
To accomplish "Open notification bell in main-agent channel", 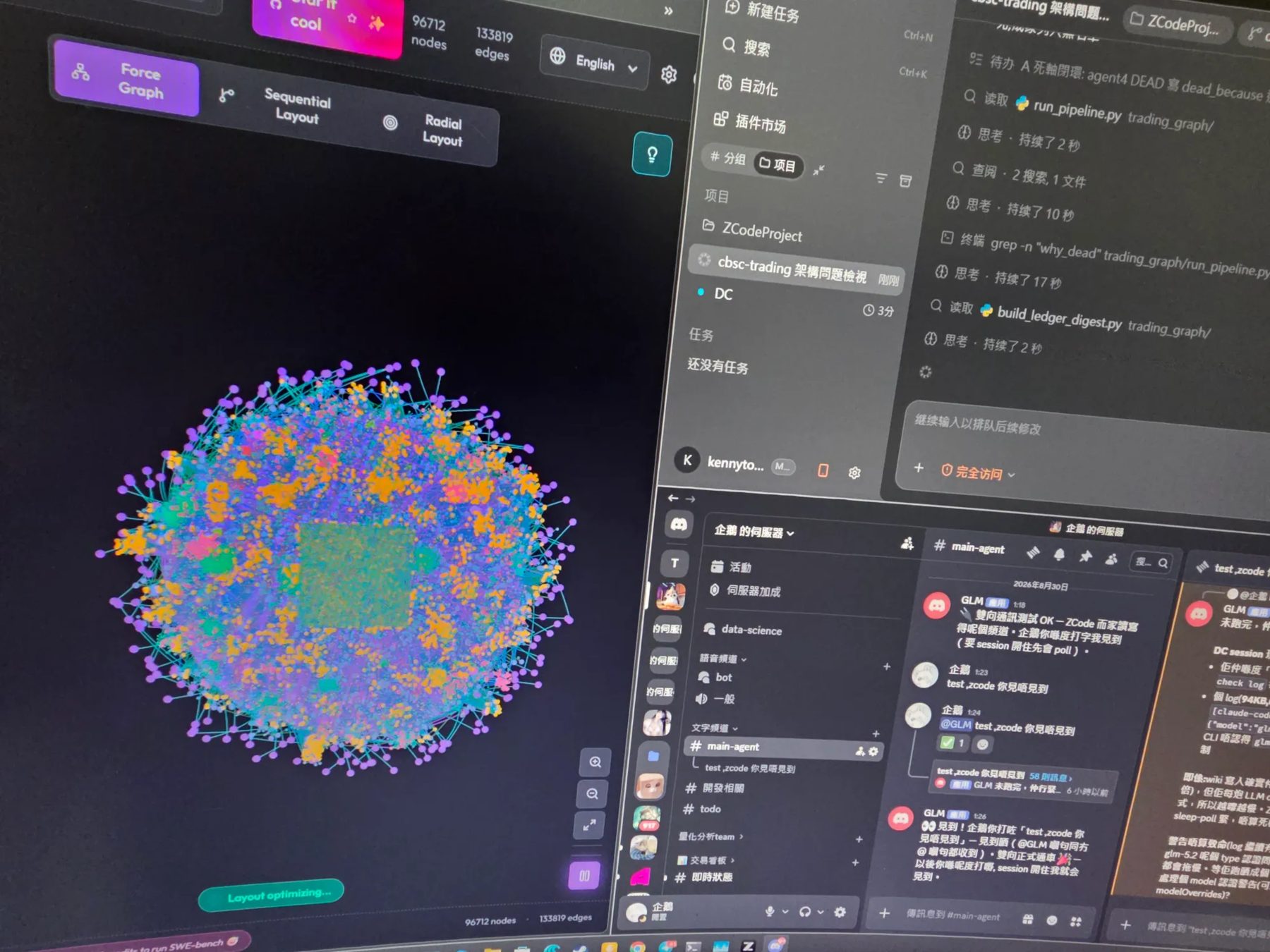I will pos(1059,555).
